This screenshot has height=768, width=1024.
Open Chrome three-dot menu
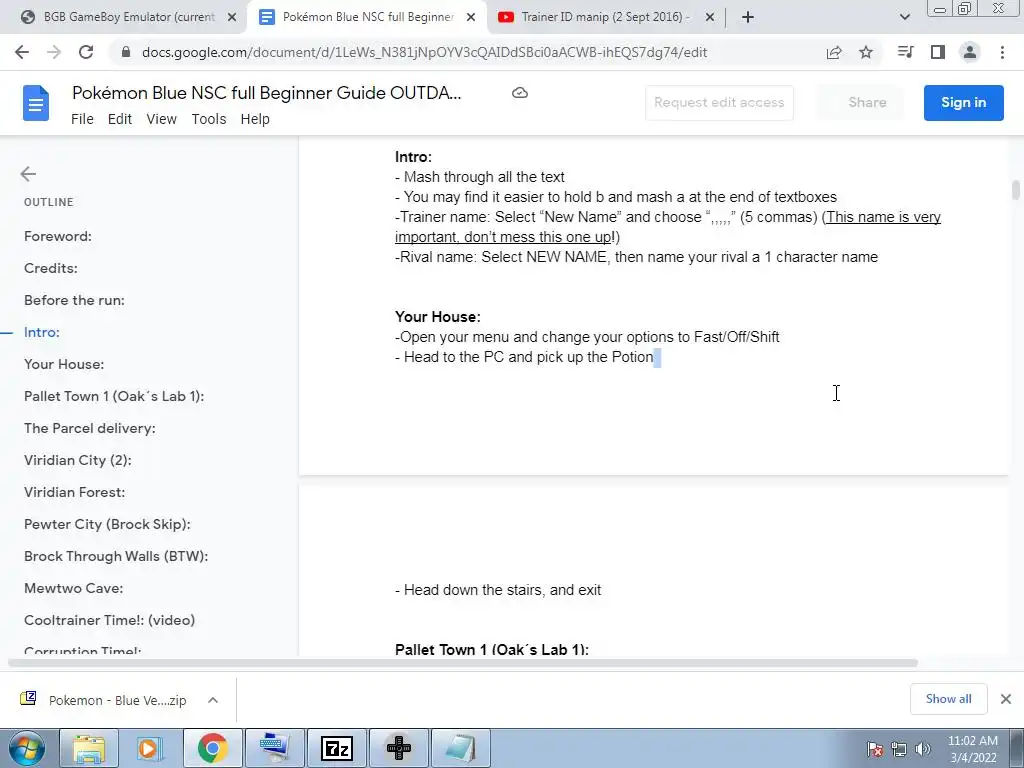[1002, 52]
